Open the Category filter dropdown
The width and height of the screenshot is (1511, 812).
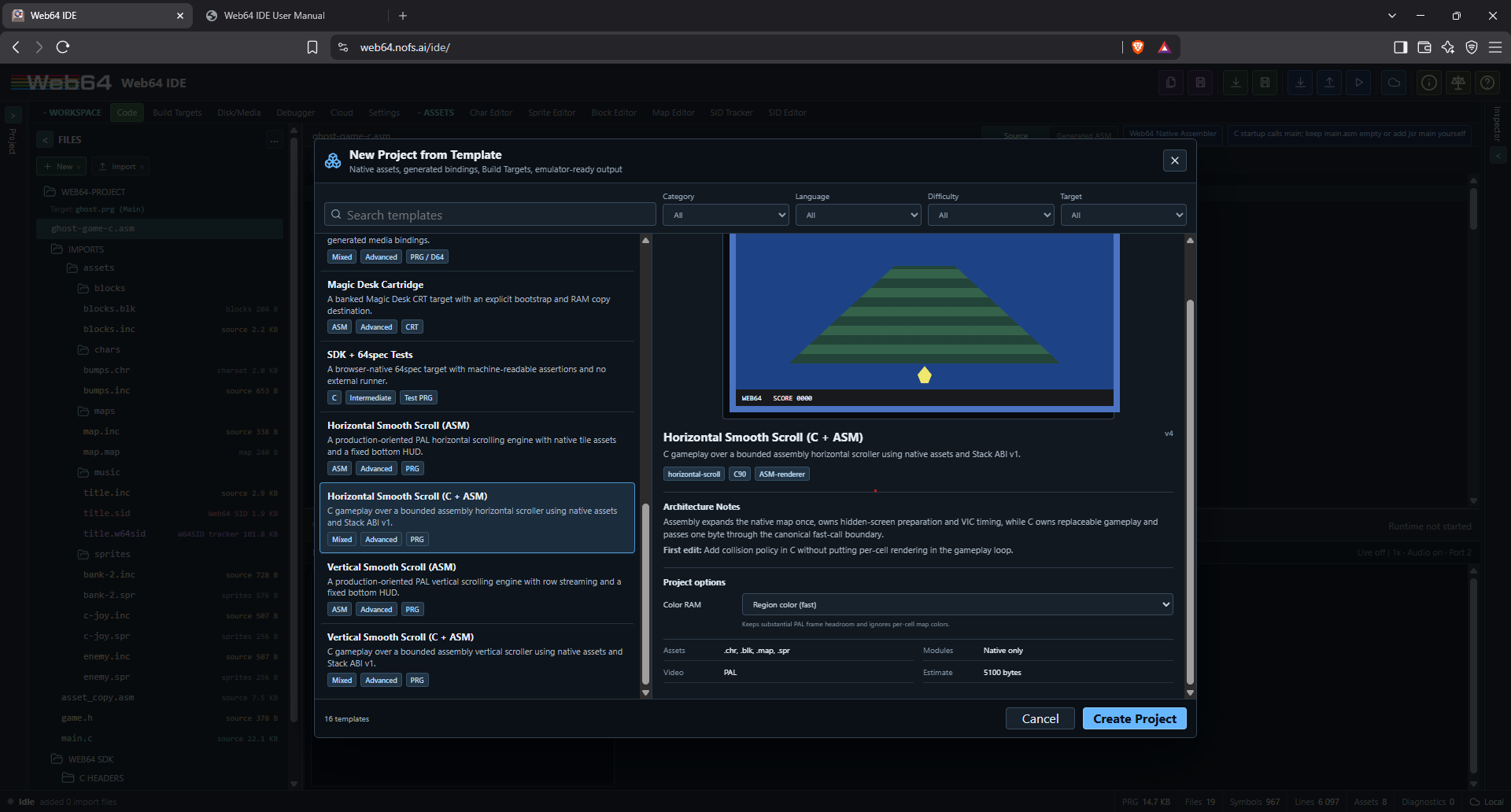[x=726, y=215]
